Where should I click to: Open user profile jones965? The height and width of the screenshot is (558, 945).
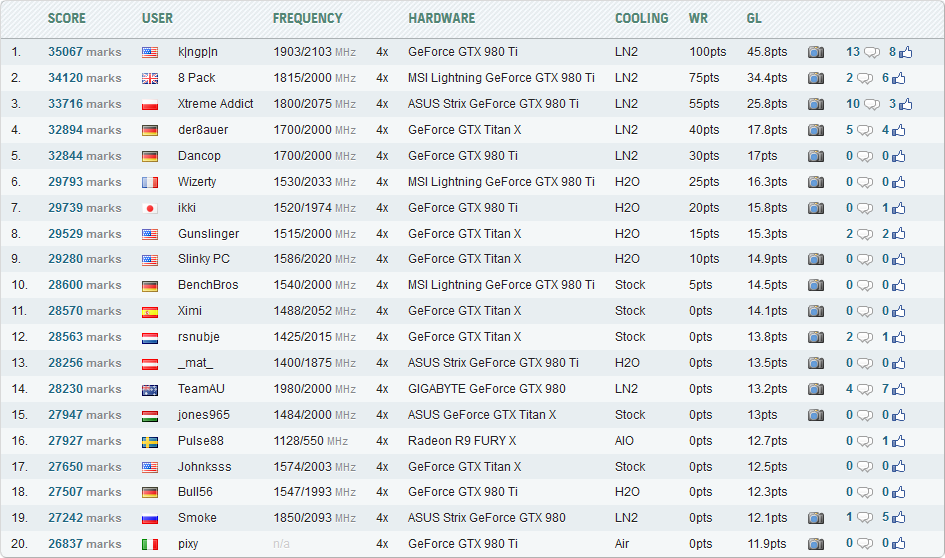(x=204, y=415)
